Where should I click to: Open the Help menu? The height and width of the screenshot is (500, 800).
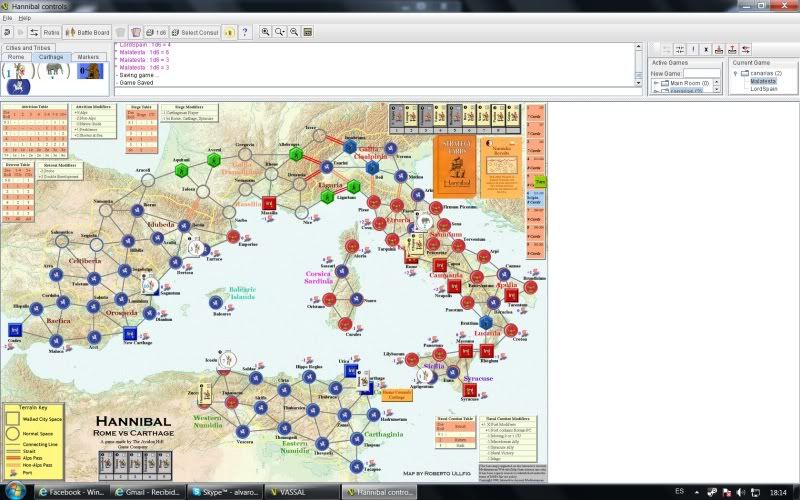point(24,18)
